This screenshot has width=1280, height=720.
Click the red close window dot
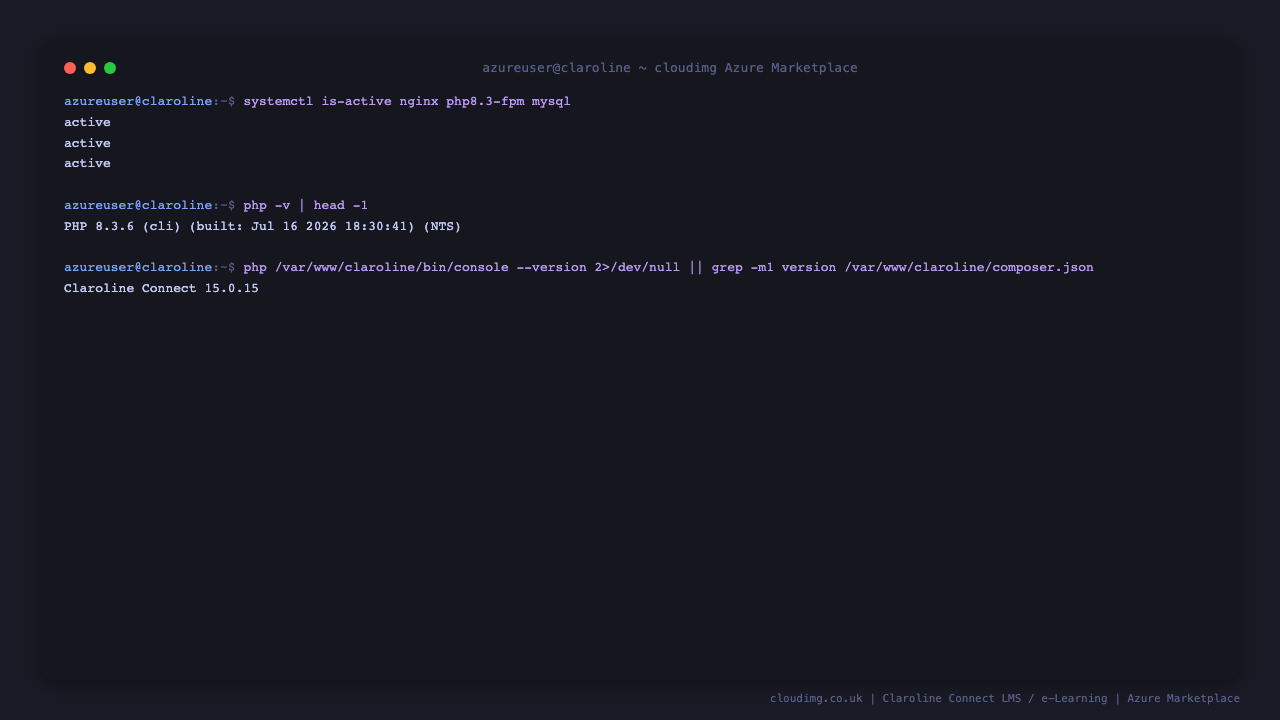tap(70, 68)
